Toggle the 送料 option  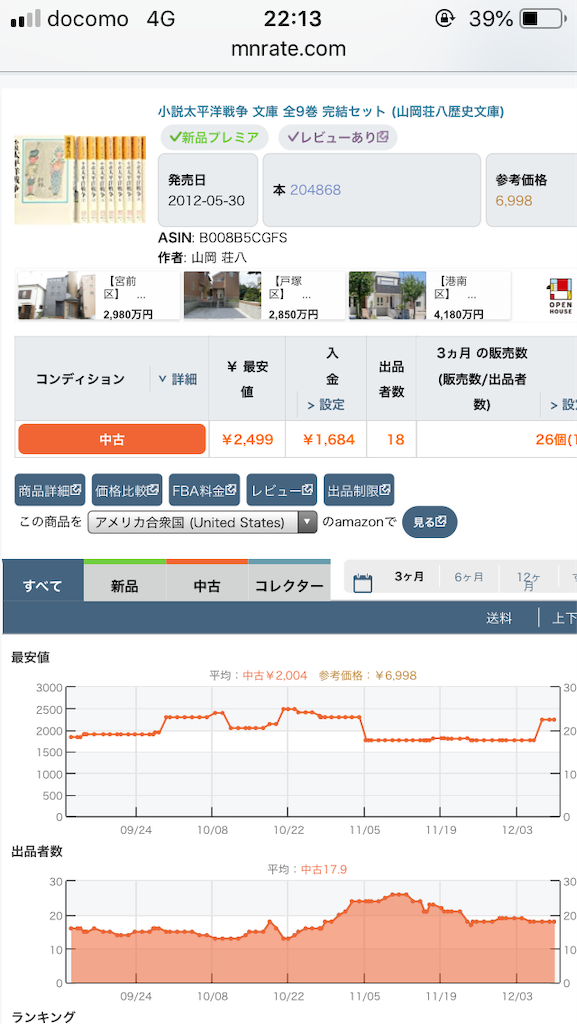click(x=499, y=618)
